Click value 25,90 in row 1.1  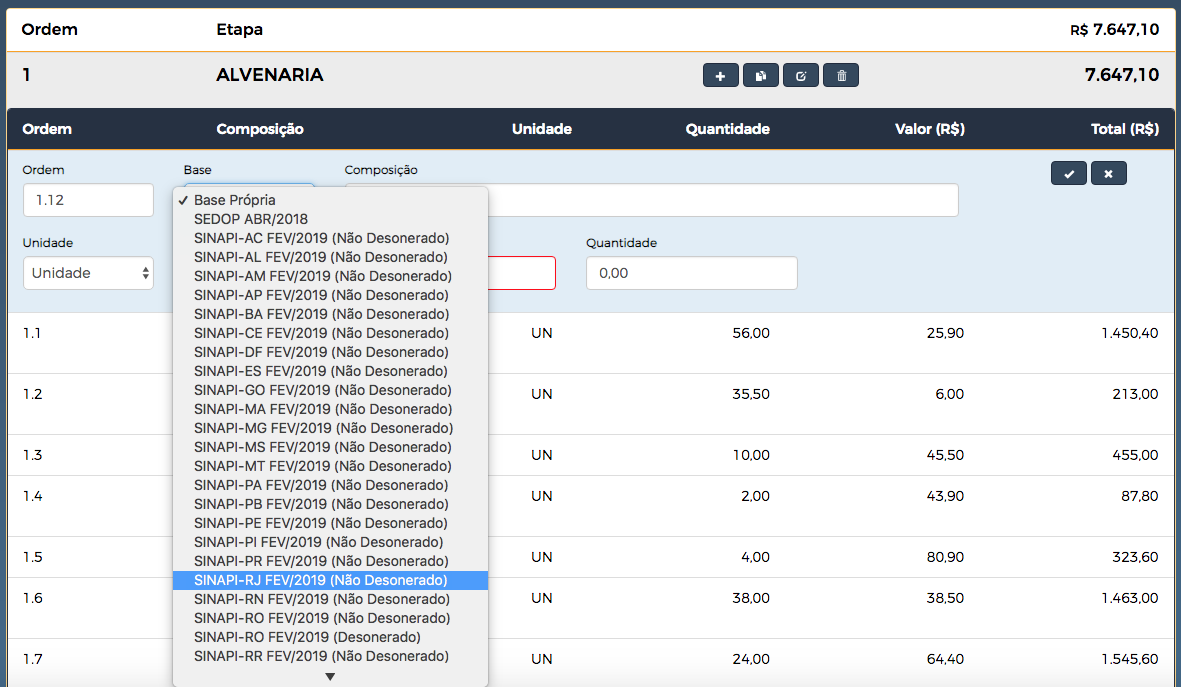(x=945, y=333)
